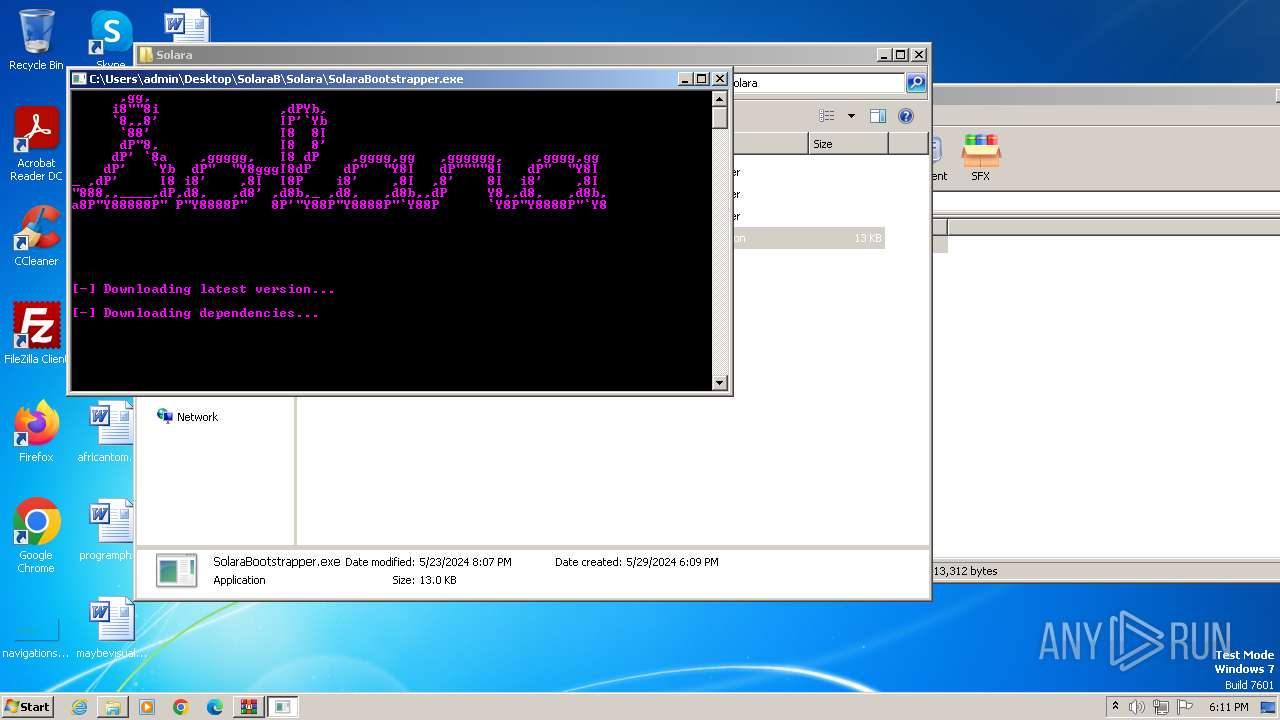
Task: Click Date modified value in details pane
Action: click(466, 562)
